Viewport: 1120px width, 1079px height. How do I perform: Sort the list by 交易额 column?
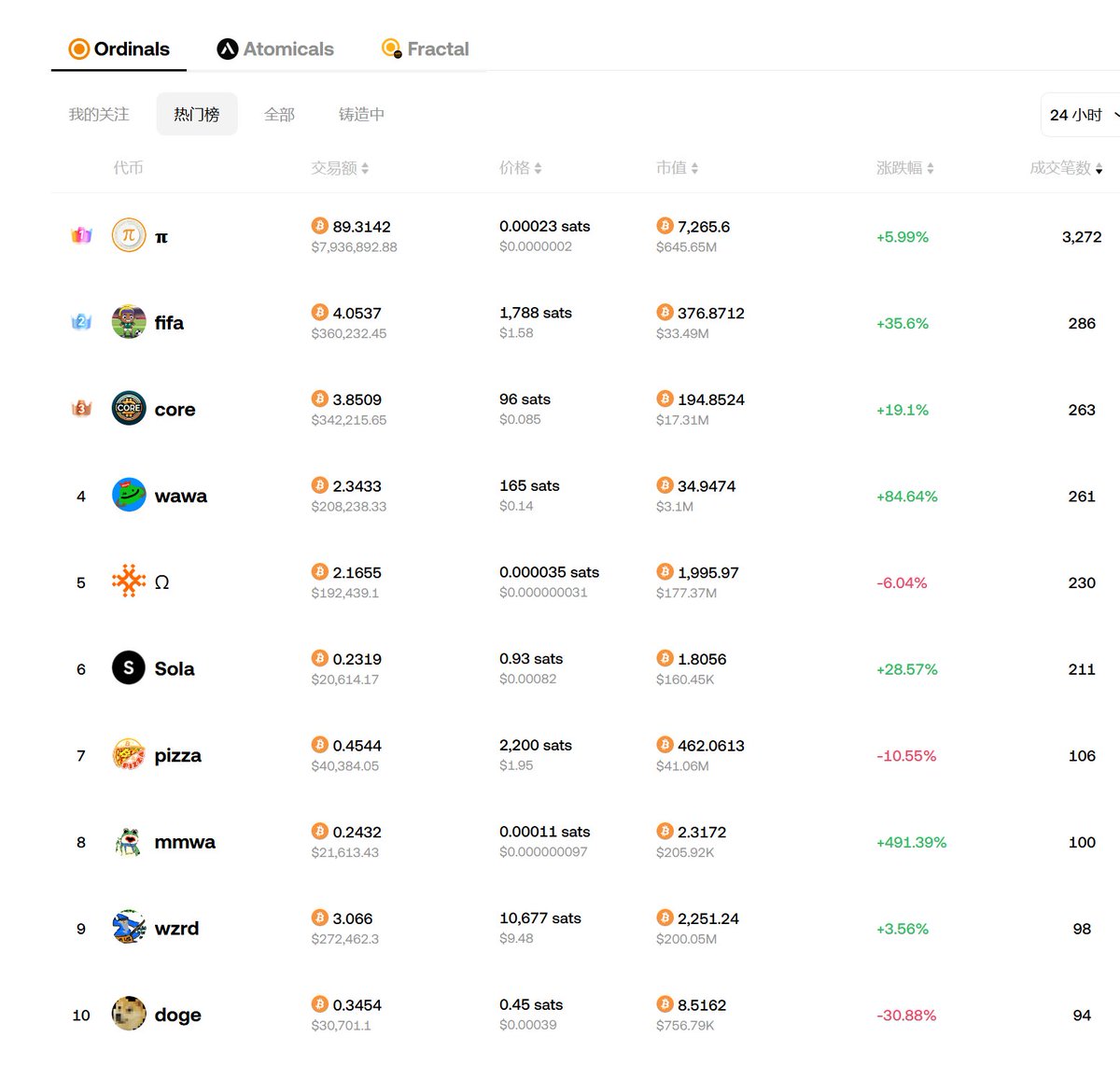[x=340, y=168]
